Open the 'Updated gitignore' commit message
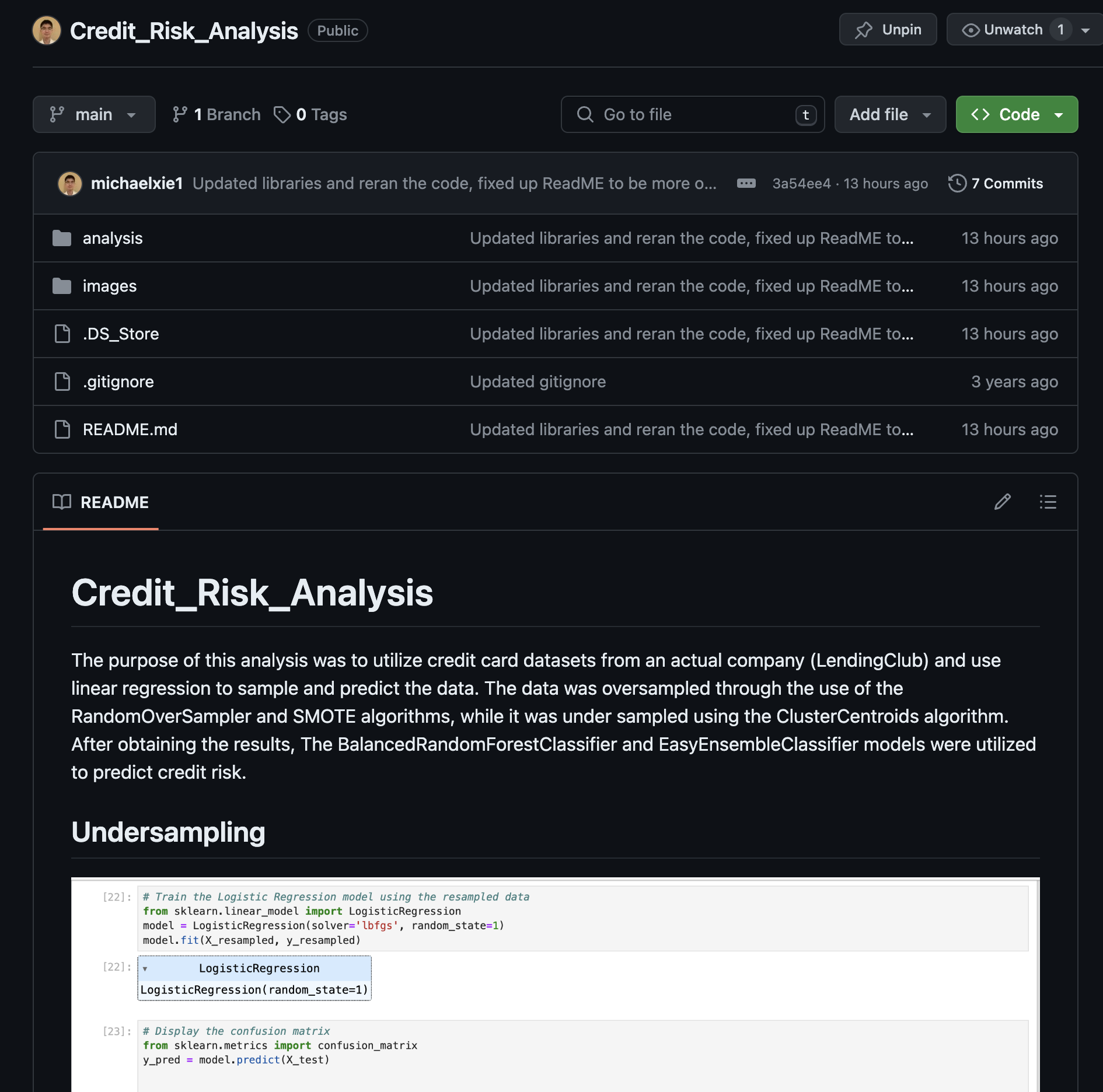The height and width of the screenshot is (1092, 1103). pos(538,381)
